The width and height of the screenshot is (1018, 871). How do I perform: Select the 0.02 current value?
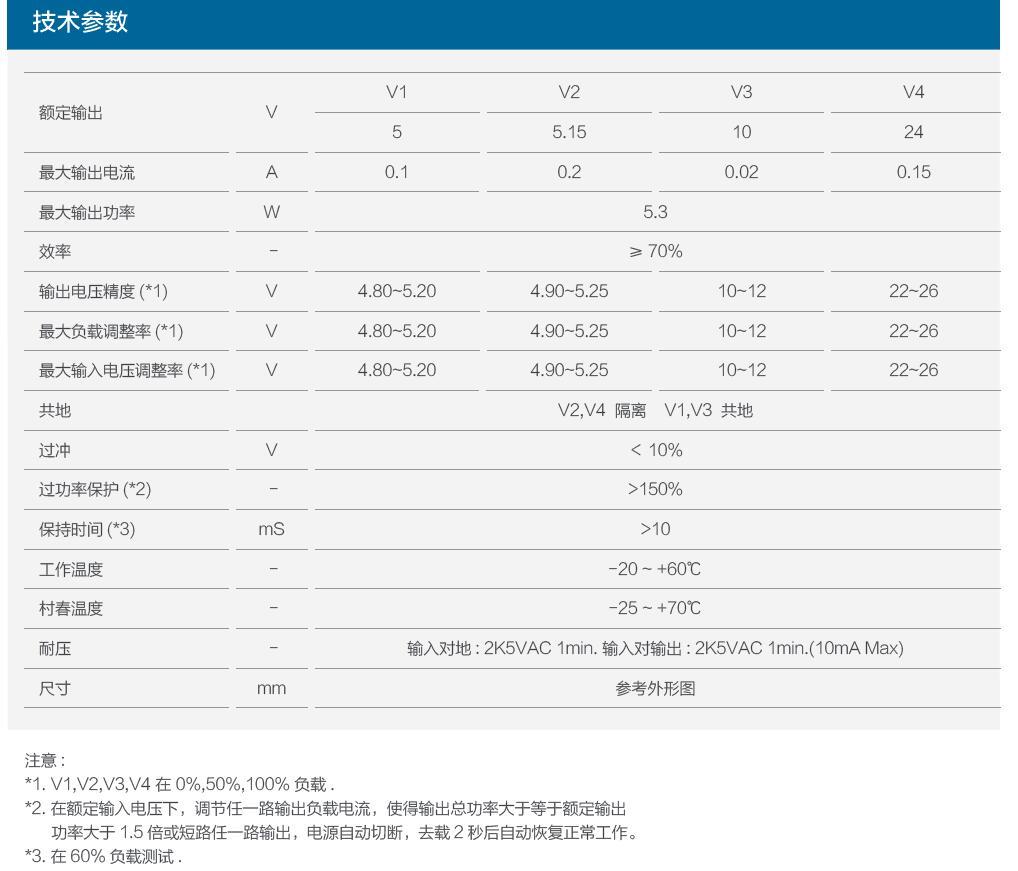click(741, 172)
